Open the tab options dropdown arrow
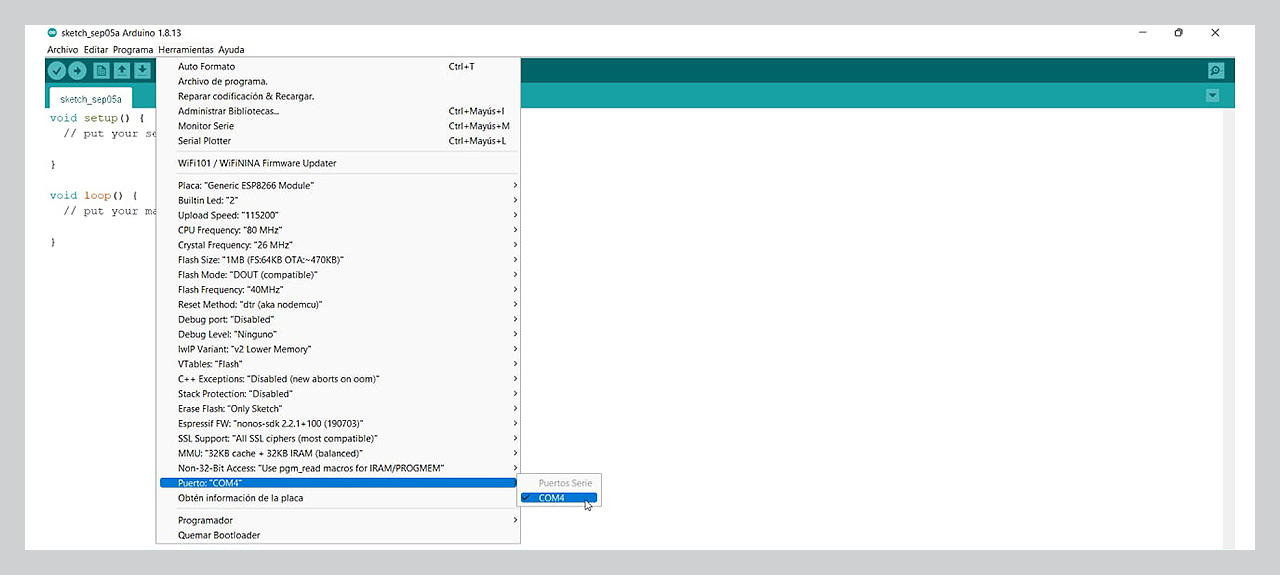 [x=1213, y=96]
